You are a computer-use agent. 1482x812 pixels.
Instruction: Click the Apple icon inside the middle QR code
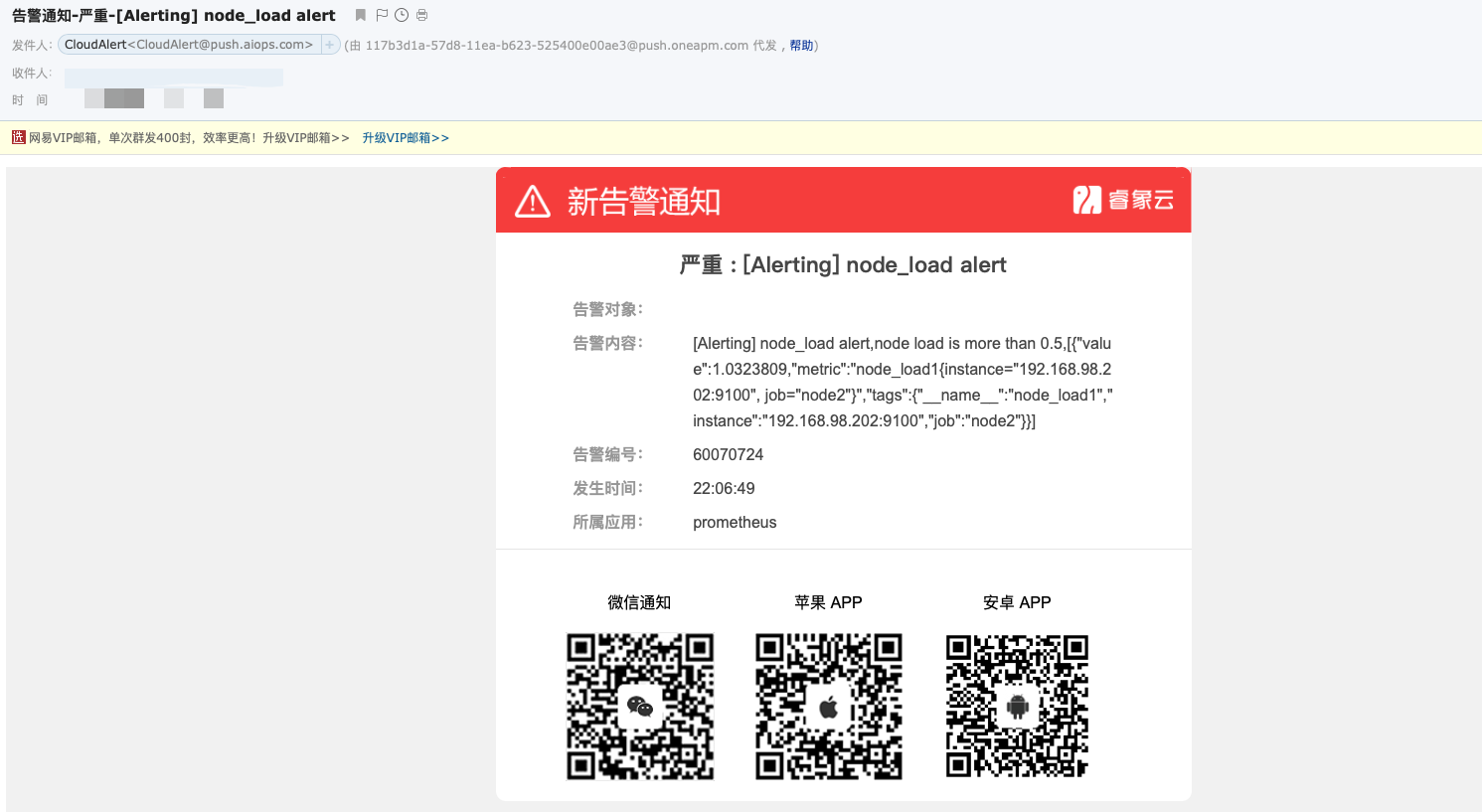click(x=829, y=706)
